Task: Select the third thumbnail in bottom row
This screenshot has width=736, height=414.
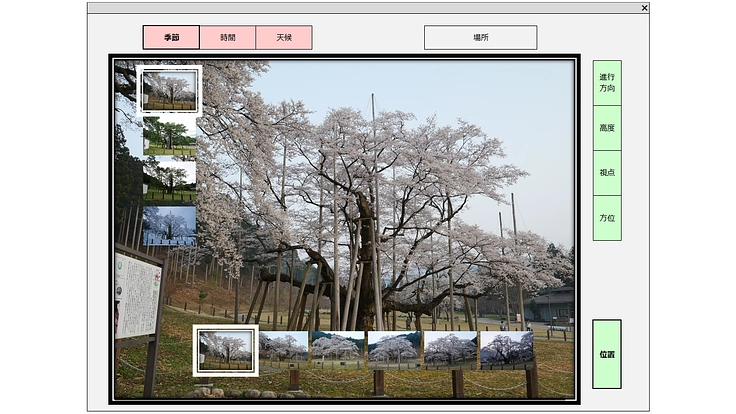Action: point(338,351)
